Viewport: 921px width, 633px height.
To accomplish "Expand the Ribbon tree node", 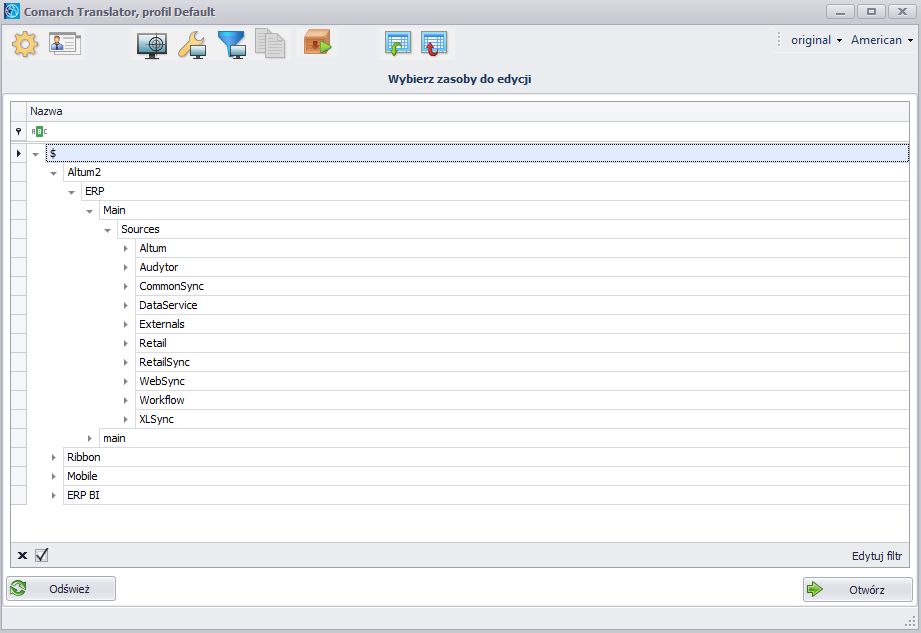I will coord(53,457).
